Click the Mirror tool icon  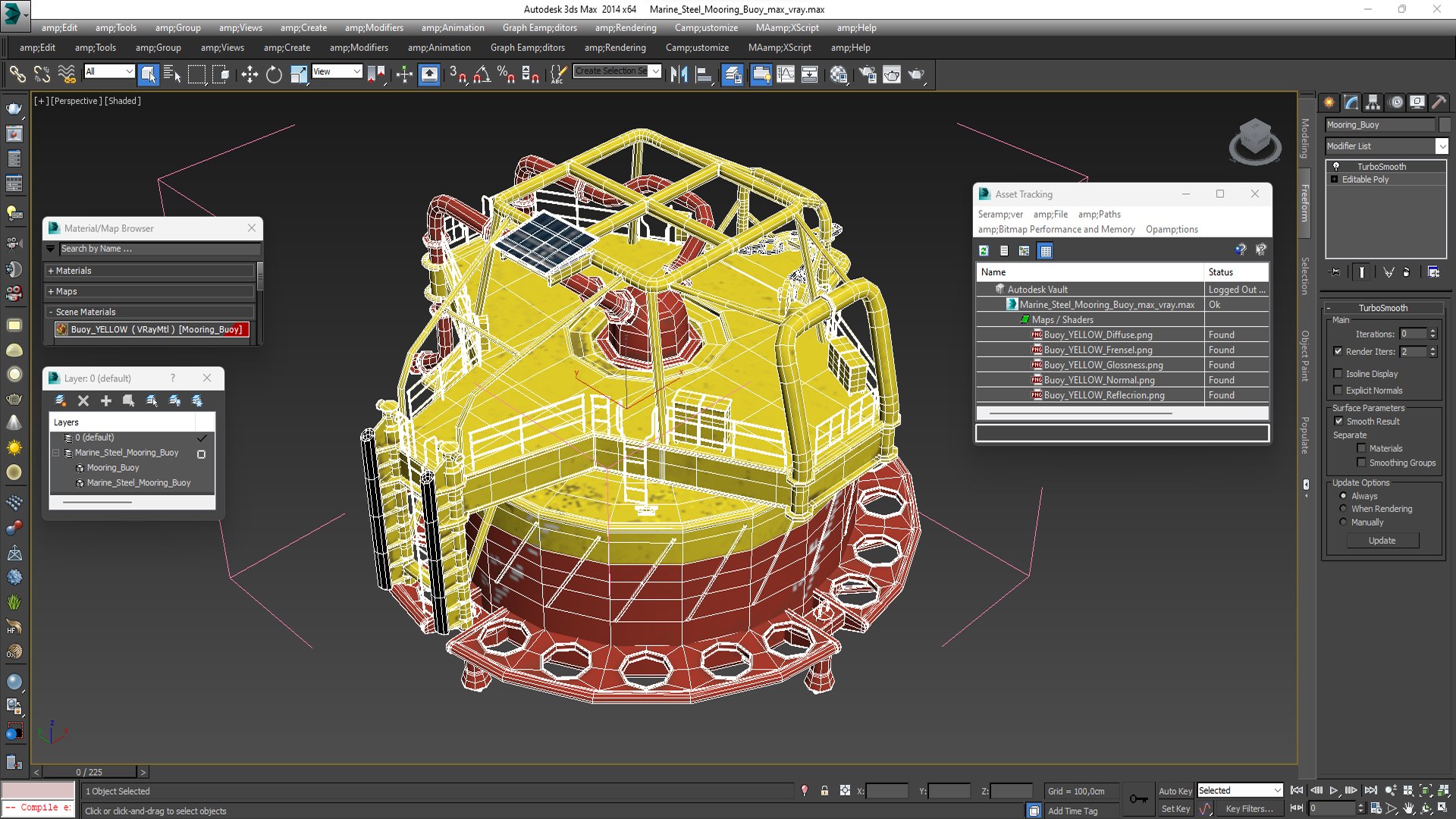point(679,74)
